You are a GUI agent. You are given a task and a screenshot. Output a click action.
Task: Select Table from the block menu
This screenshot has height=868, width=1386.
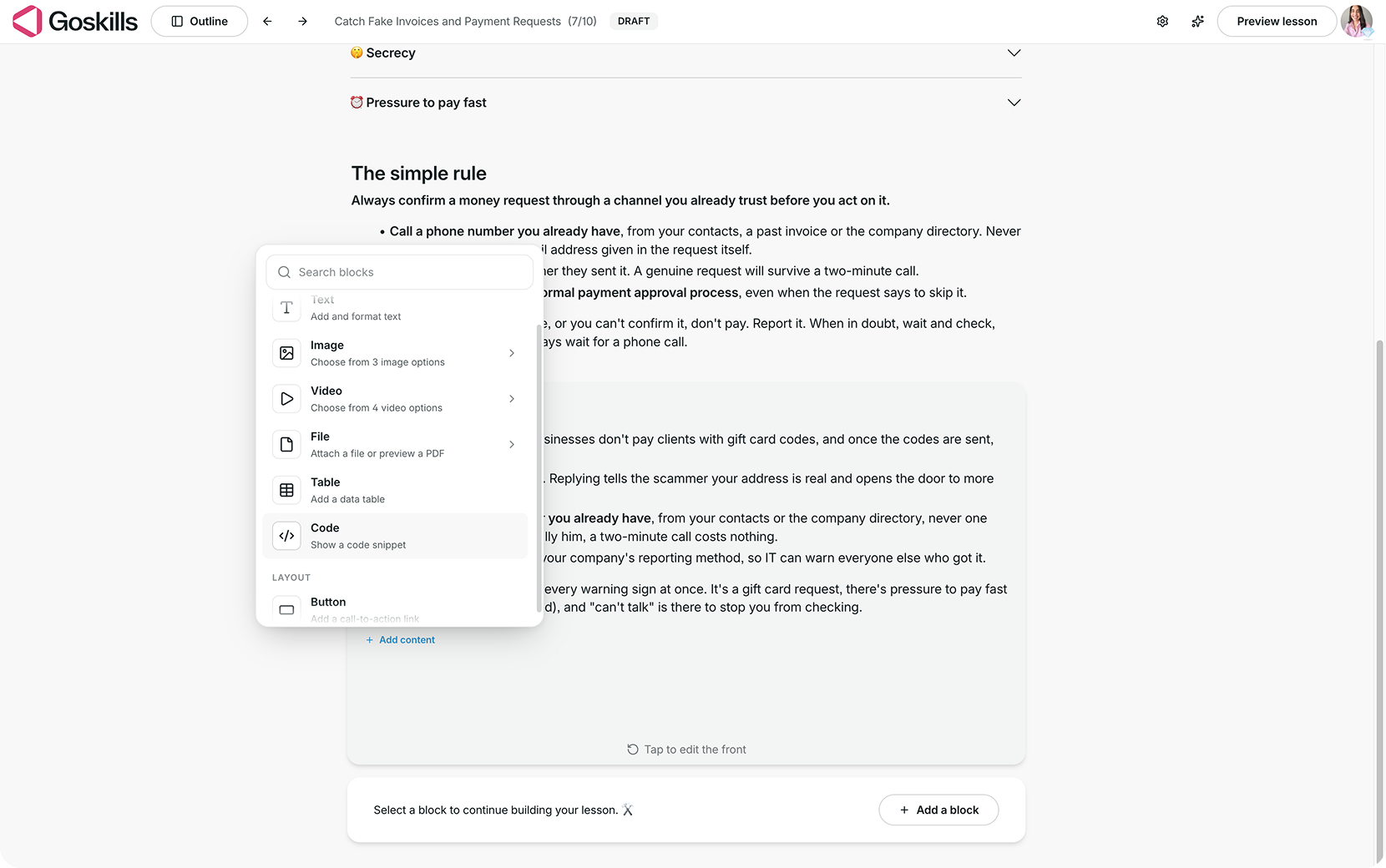395,491
